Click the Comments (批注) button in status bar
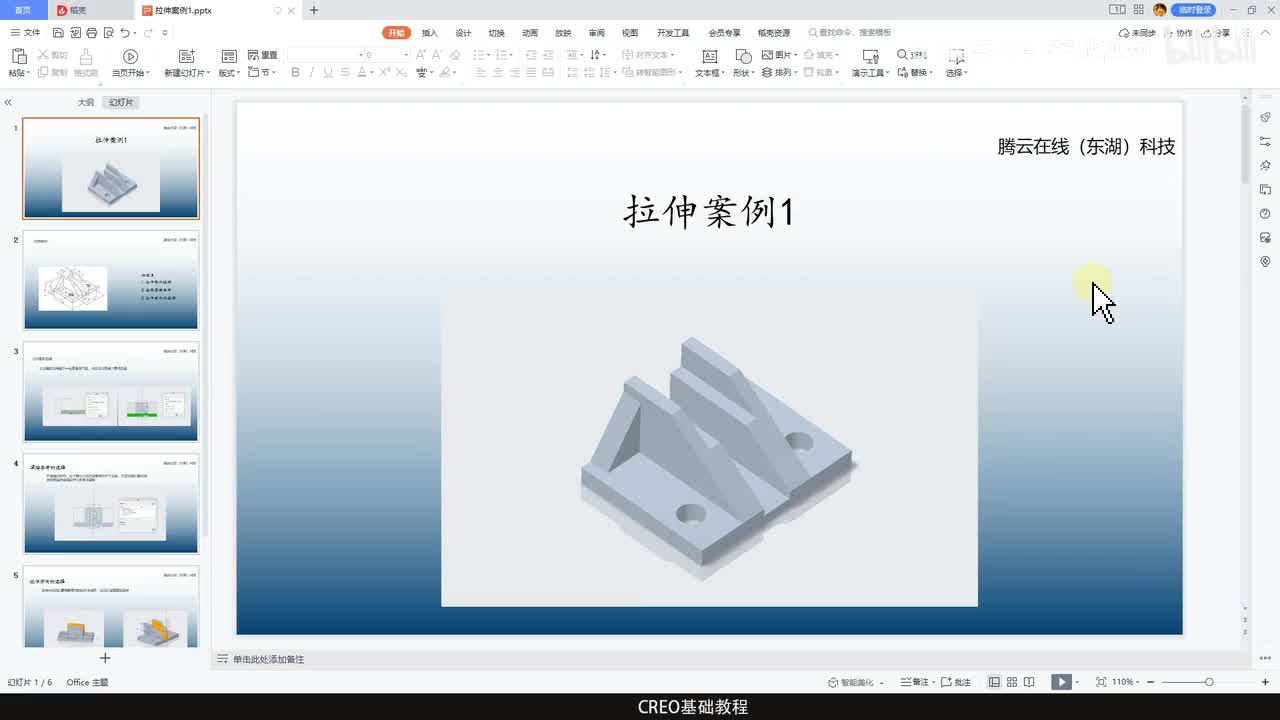This screenshot has width=1280, height=720. point(956,682)
